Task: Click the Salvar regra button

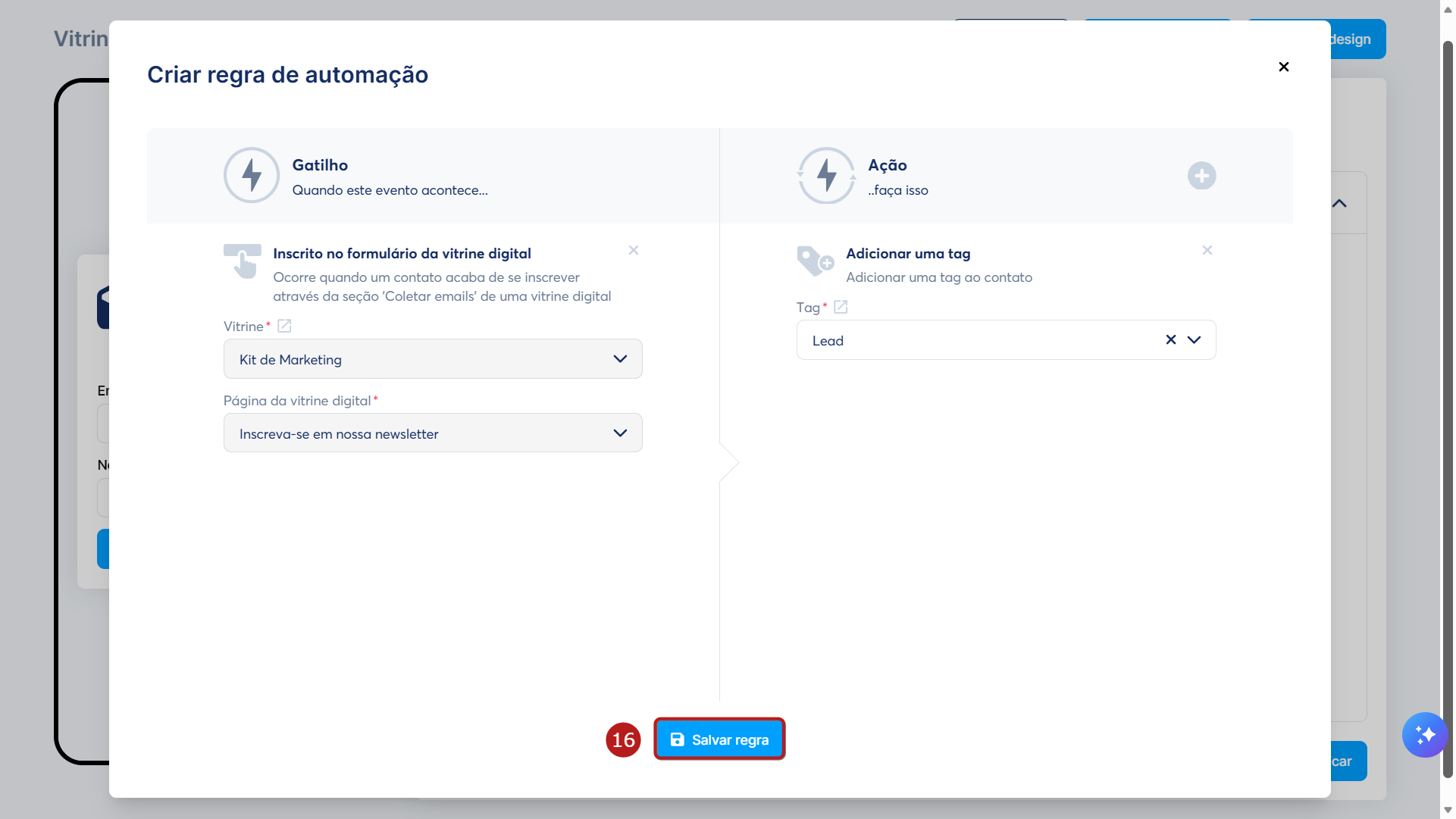Action: pos(719,739)
